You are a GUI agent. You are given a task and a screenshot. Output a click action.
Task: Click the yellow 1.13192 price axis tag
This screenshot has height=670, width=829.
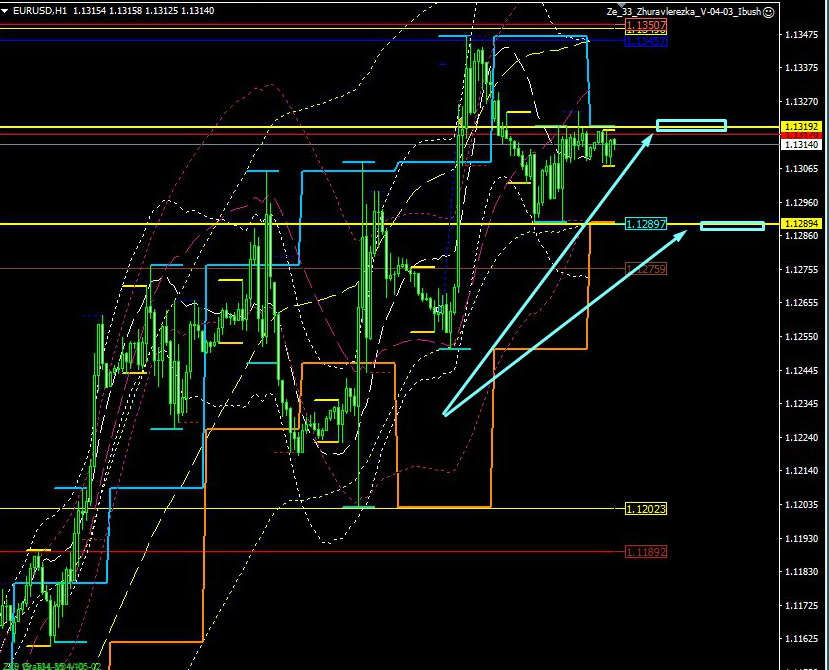(x=803, y=127)
